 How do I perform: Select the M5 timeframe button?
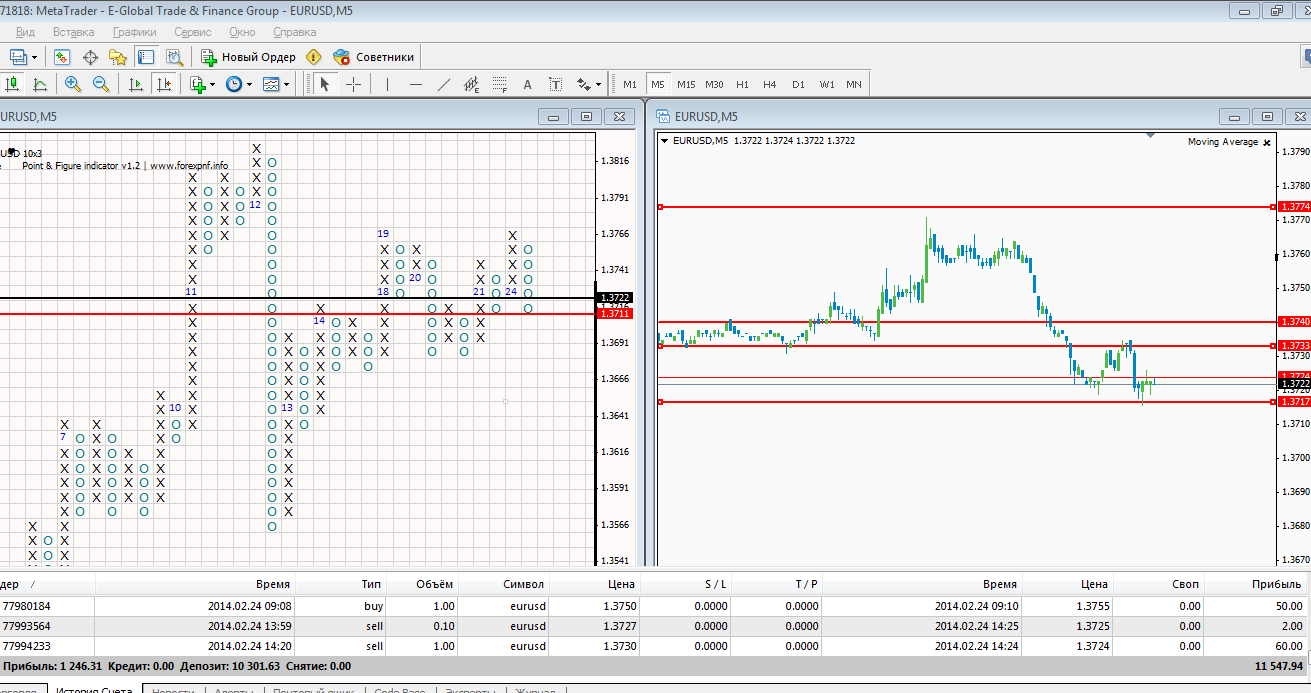point(658,84)
